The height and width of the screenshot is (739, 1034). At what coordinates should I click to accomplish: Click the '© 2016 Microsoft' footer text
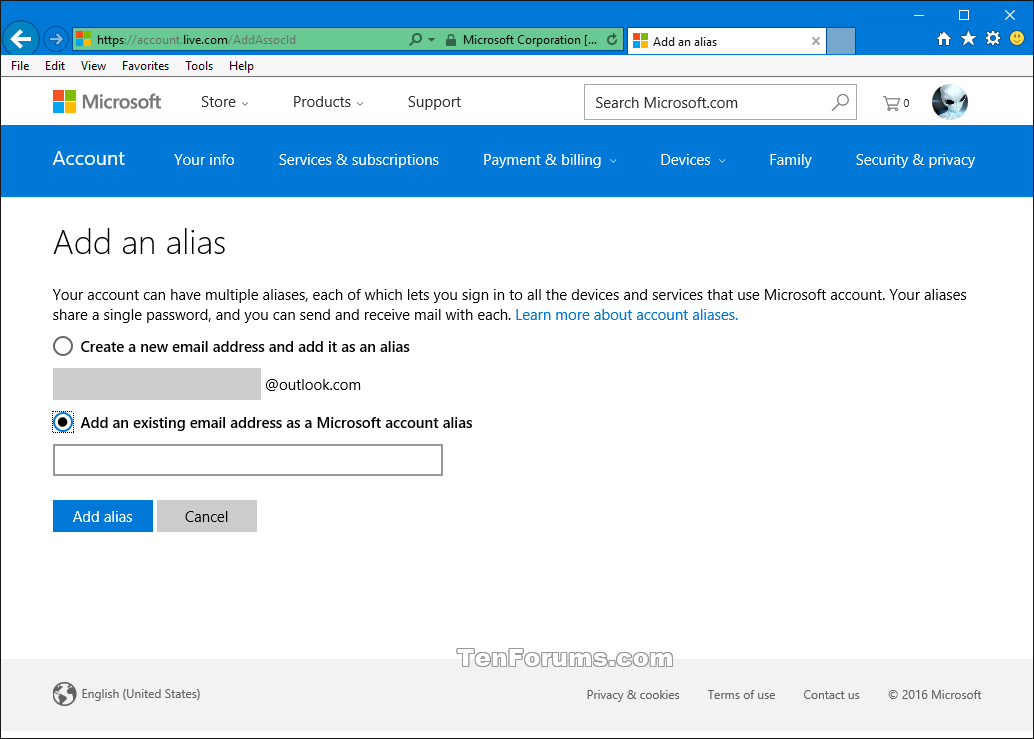point(934,695)
